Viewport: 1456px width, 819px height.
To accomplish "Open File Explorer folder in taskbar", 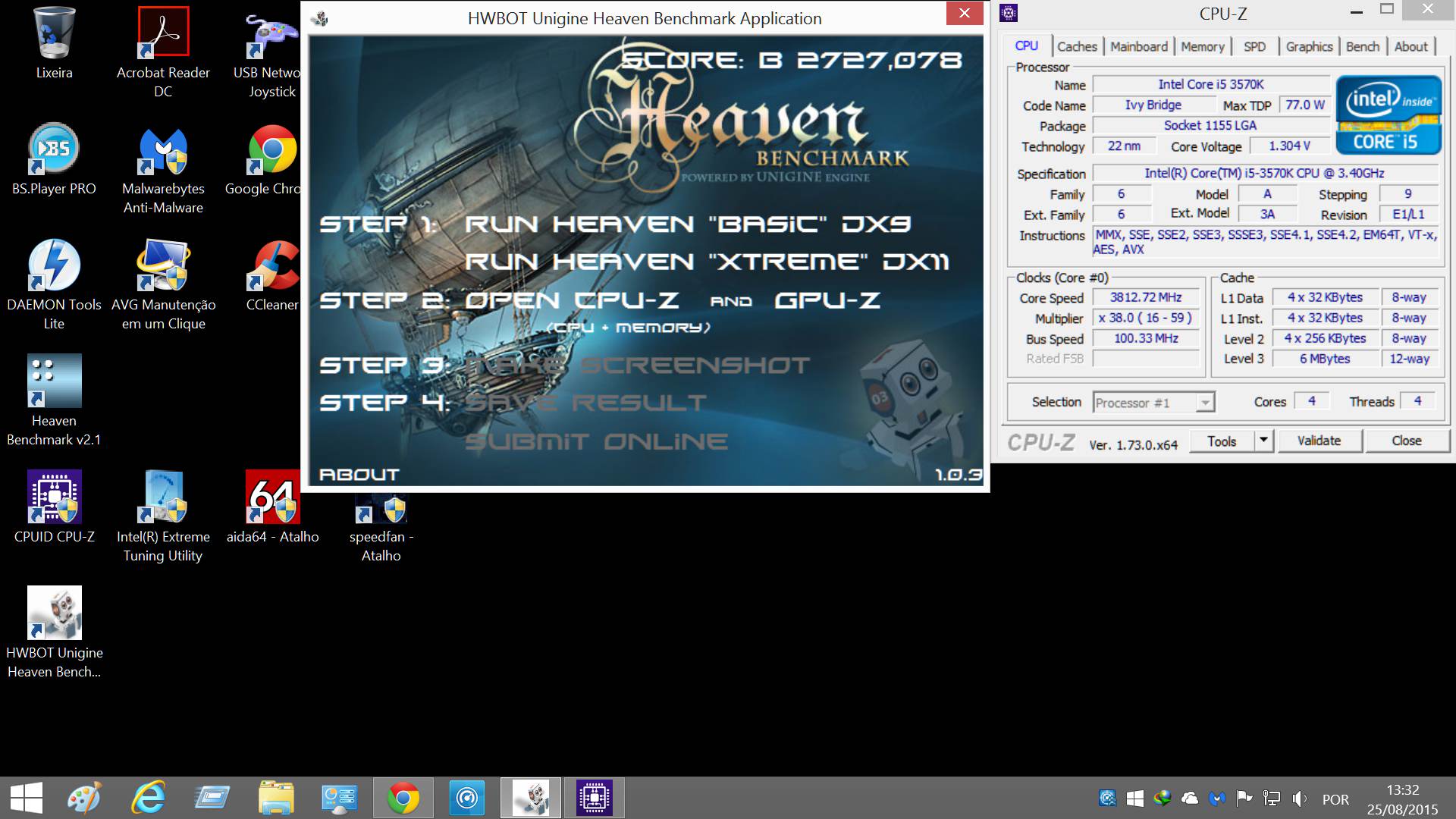I will 276,798.
